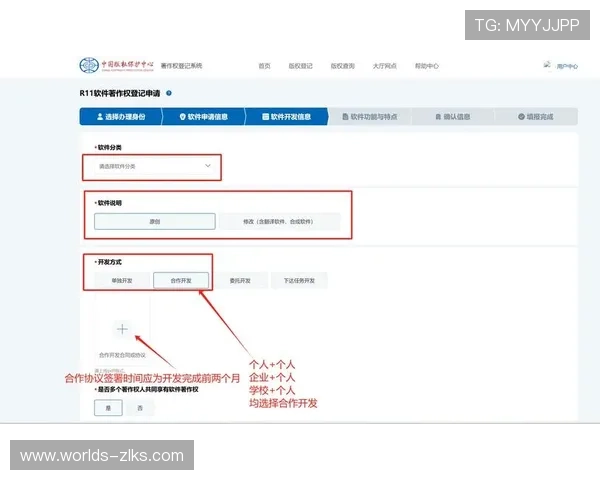This screenshot has width=600, height=480.
Task: Choose 委托开发 as the development mode
Action: tap(240, 281)
